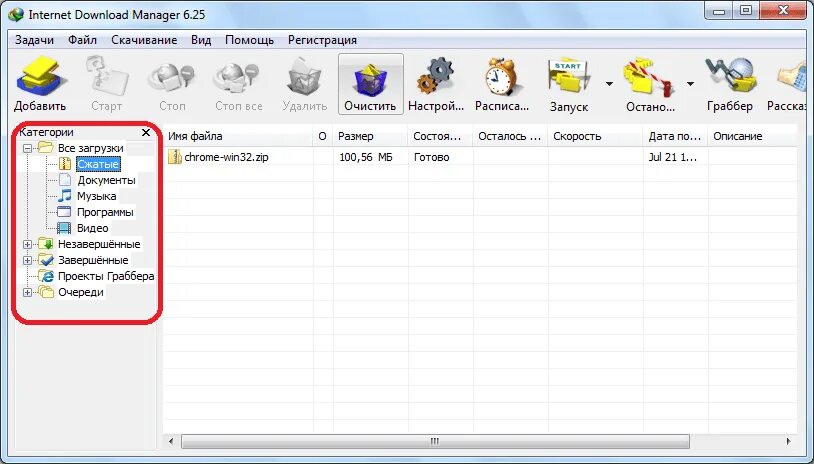Sort by the Размер column header

coord(370,137)
